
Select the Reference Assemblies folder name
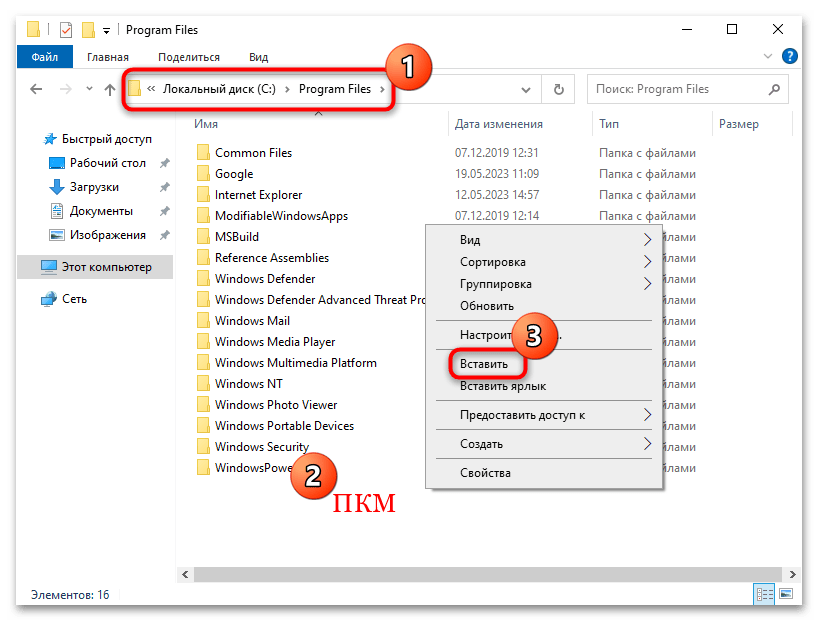(x=272, y=257)
